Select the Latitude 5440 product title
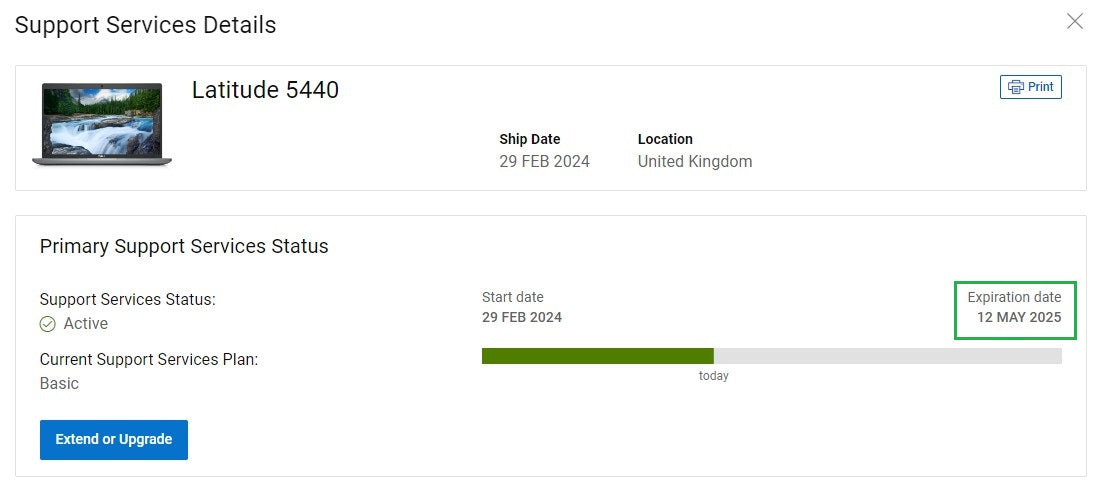The image size is (1100, 486). coord(265,90)
